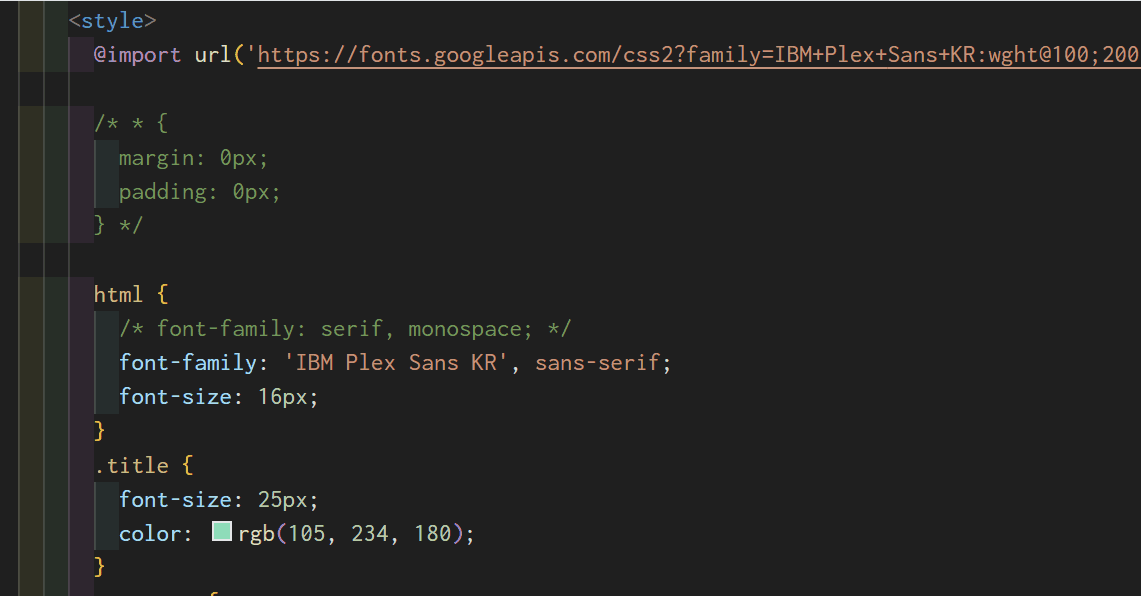The width and height of the screenshot is (1141, 596).
Task: Click the font-family property name
Action: (x=188, y=362)
